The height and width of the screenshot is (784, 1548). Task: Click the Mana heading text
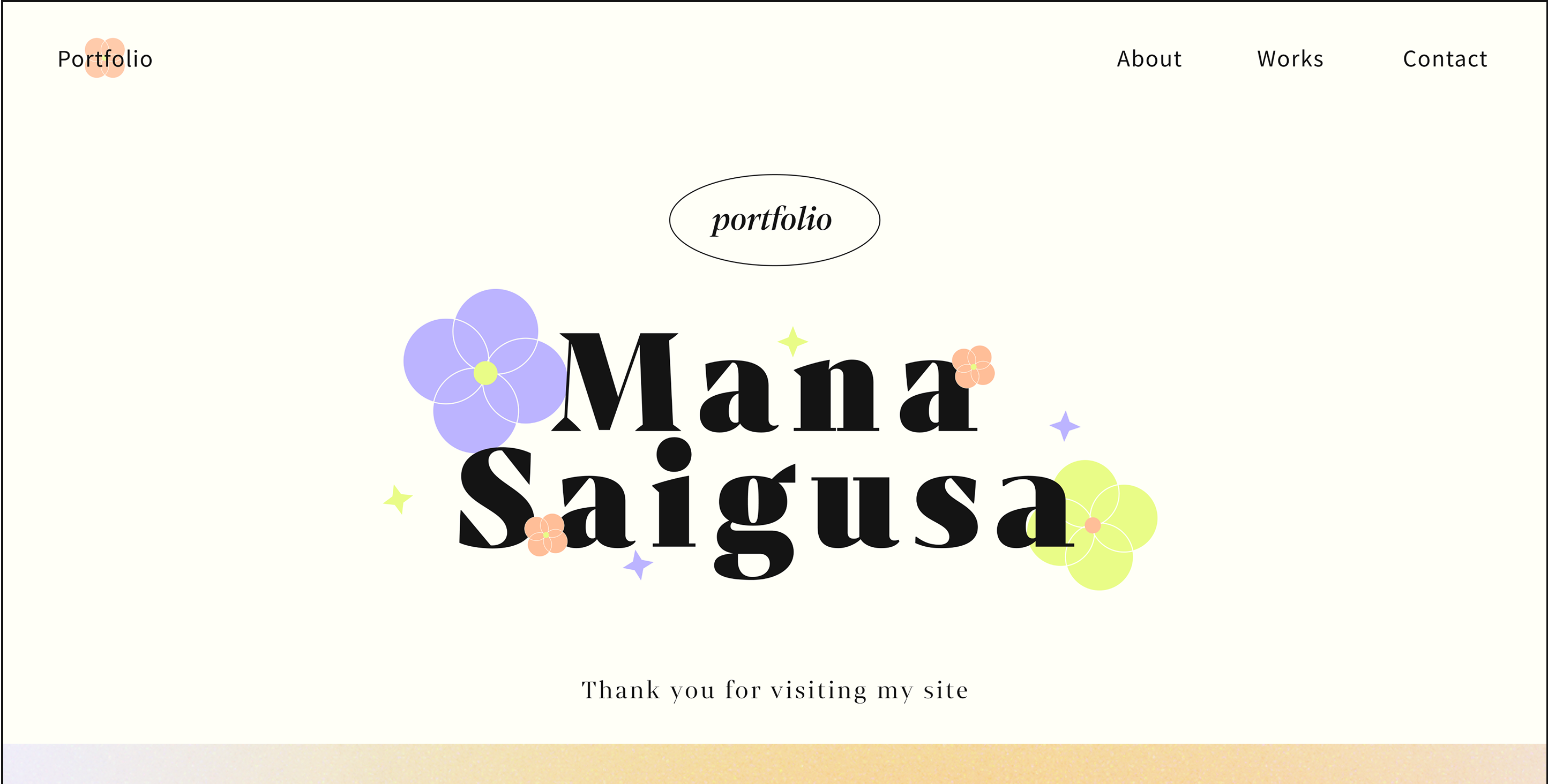[x=765, y=382]
